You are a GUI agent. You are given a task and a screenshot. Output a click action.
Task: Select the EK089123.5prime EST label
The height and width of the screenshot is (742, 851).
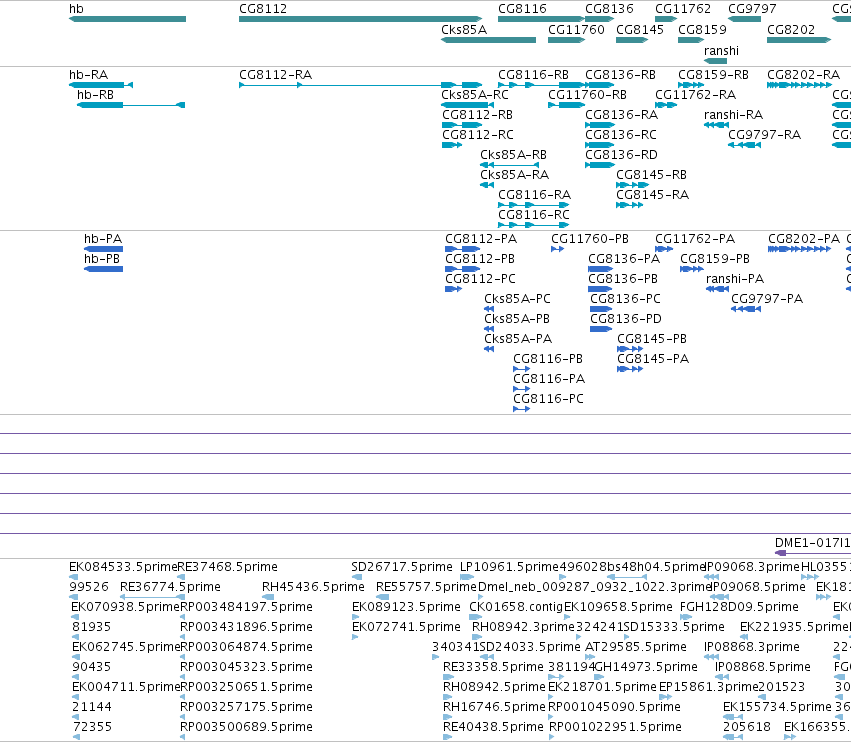tap(406, 607)
